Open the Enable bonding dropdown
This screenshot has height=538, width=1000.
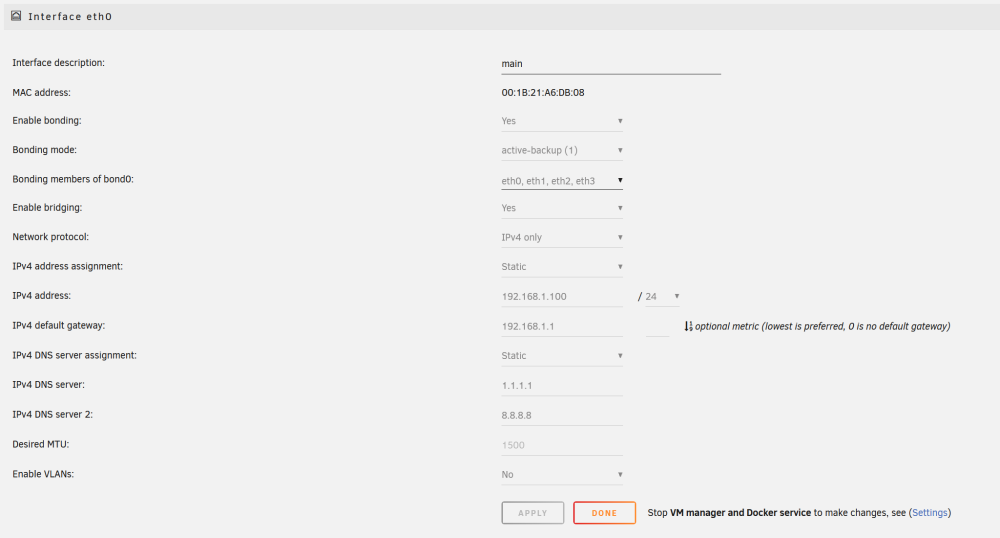(x=562, y=121)
